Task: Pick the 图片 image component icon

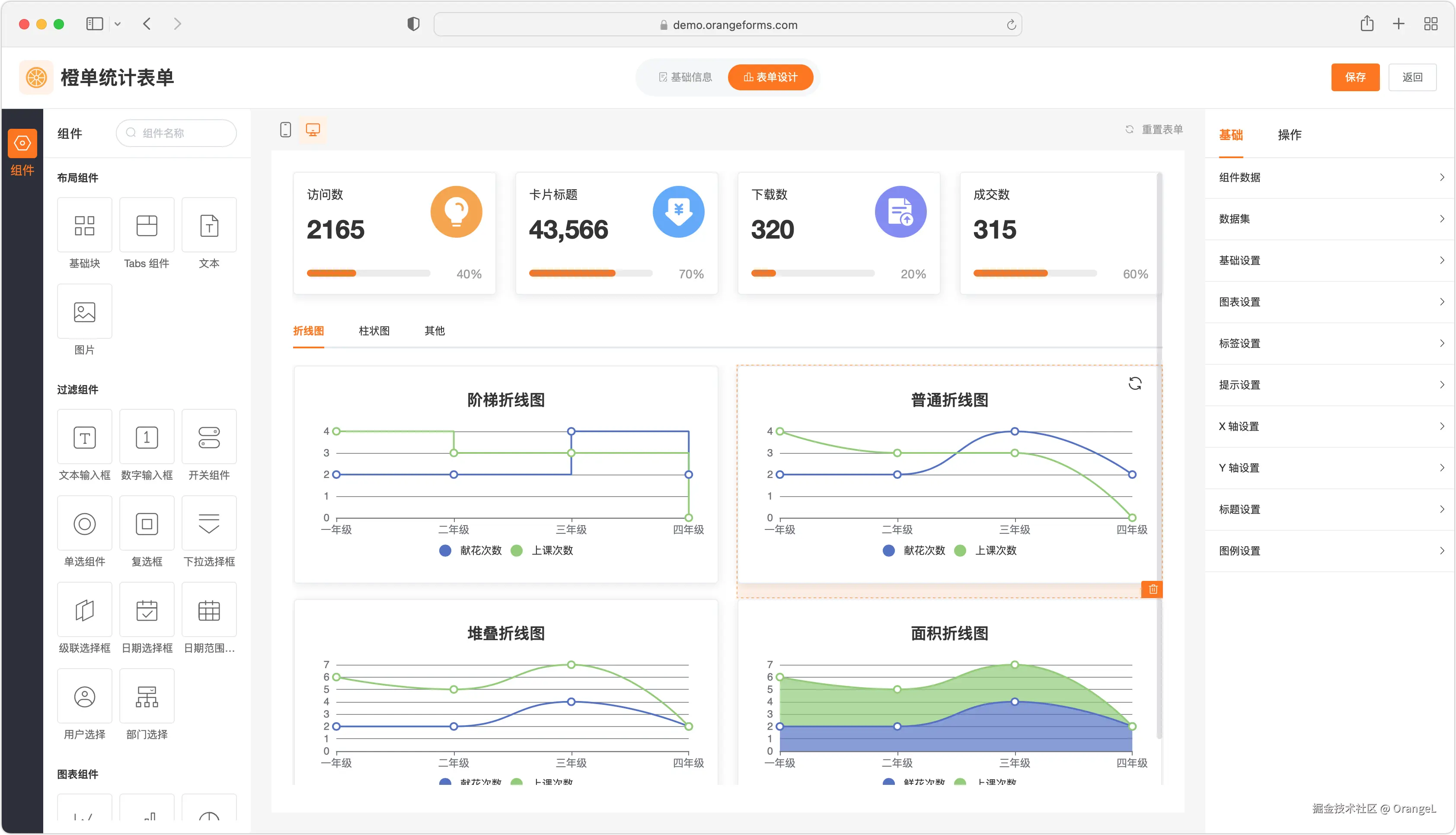Action: 84,312
